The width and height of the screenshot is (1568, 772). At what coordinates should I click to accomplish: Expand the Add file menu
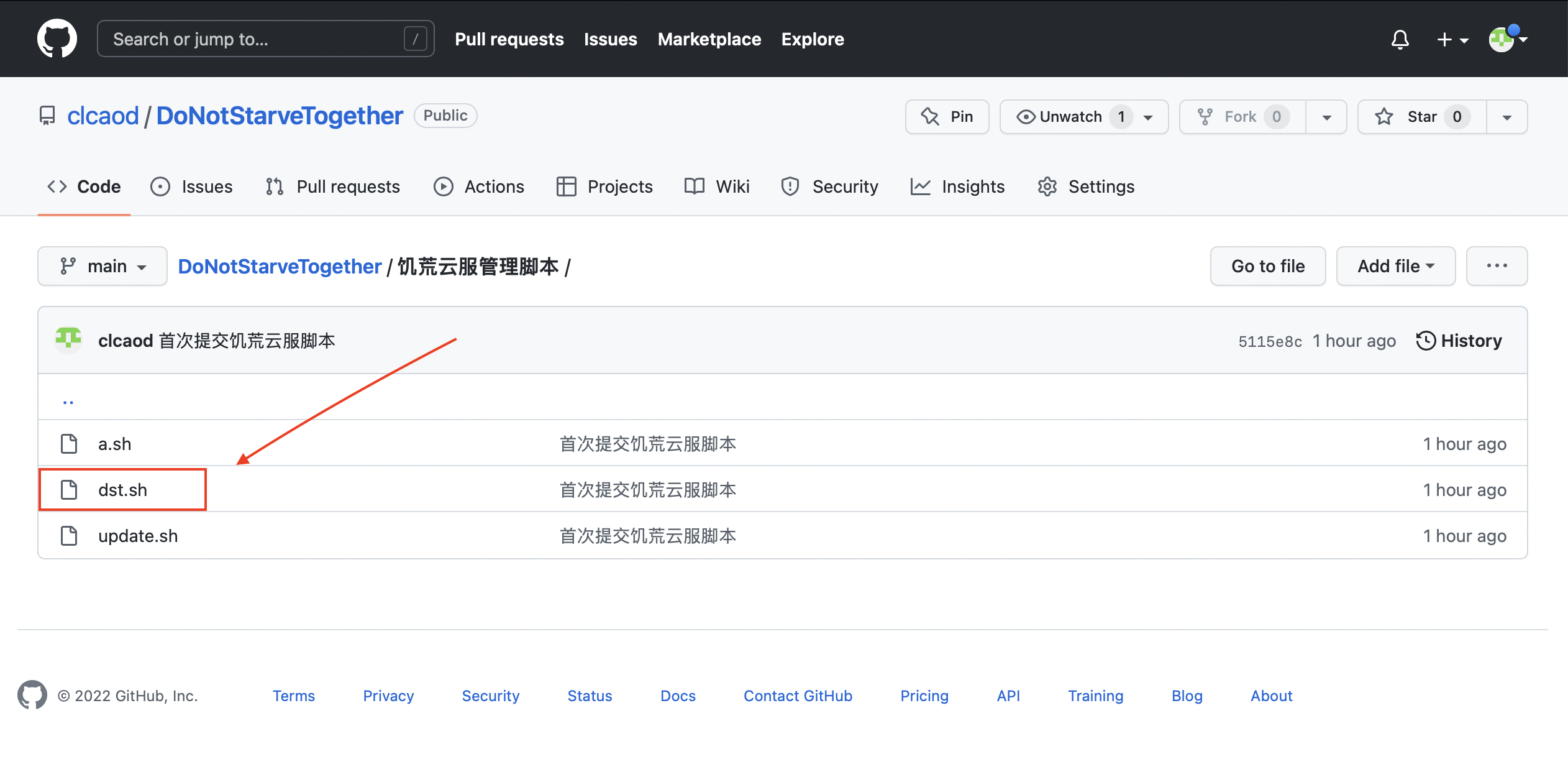(x=1395, y=266)
